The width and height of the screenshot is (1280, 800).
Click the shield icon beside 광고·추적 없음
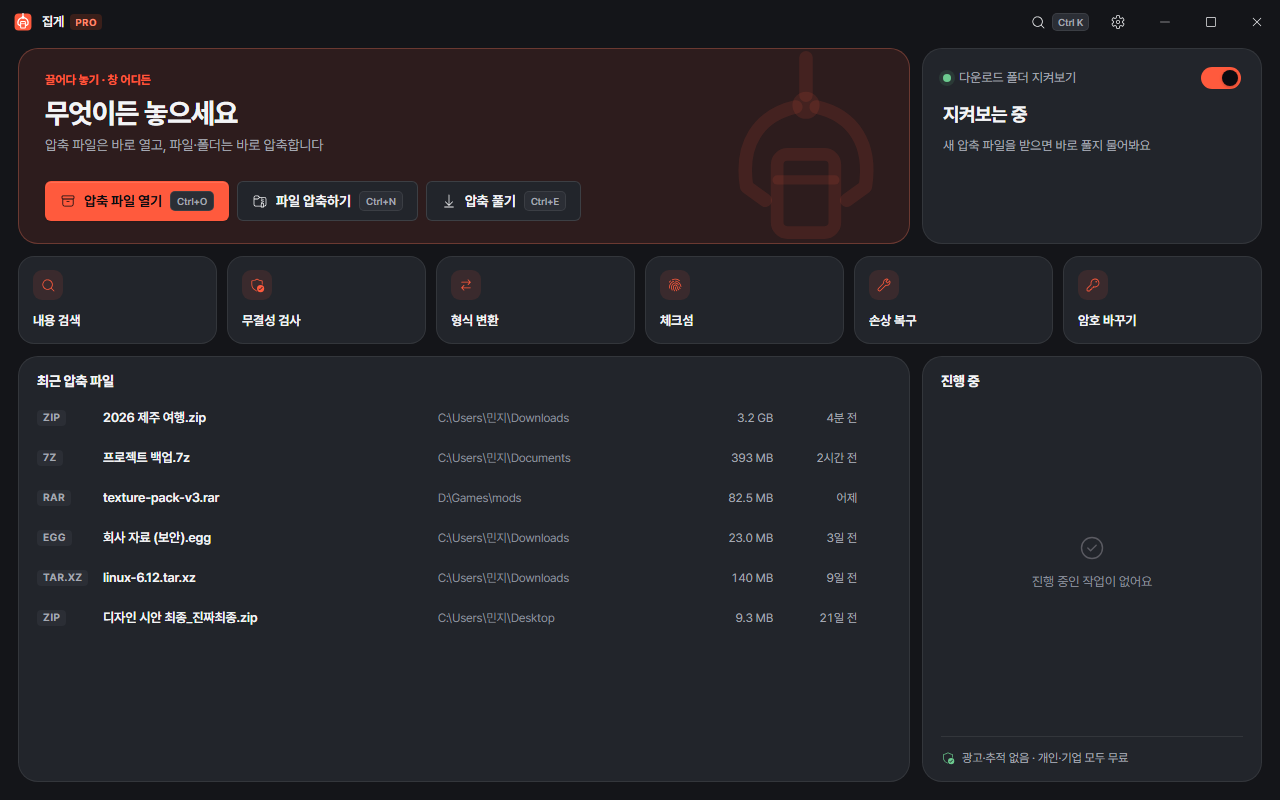(x=949, y=758)
